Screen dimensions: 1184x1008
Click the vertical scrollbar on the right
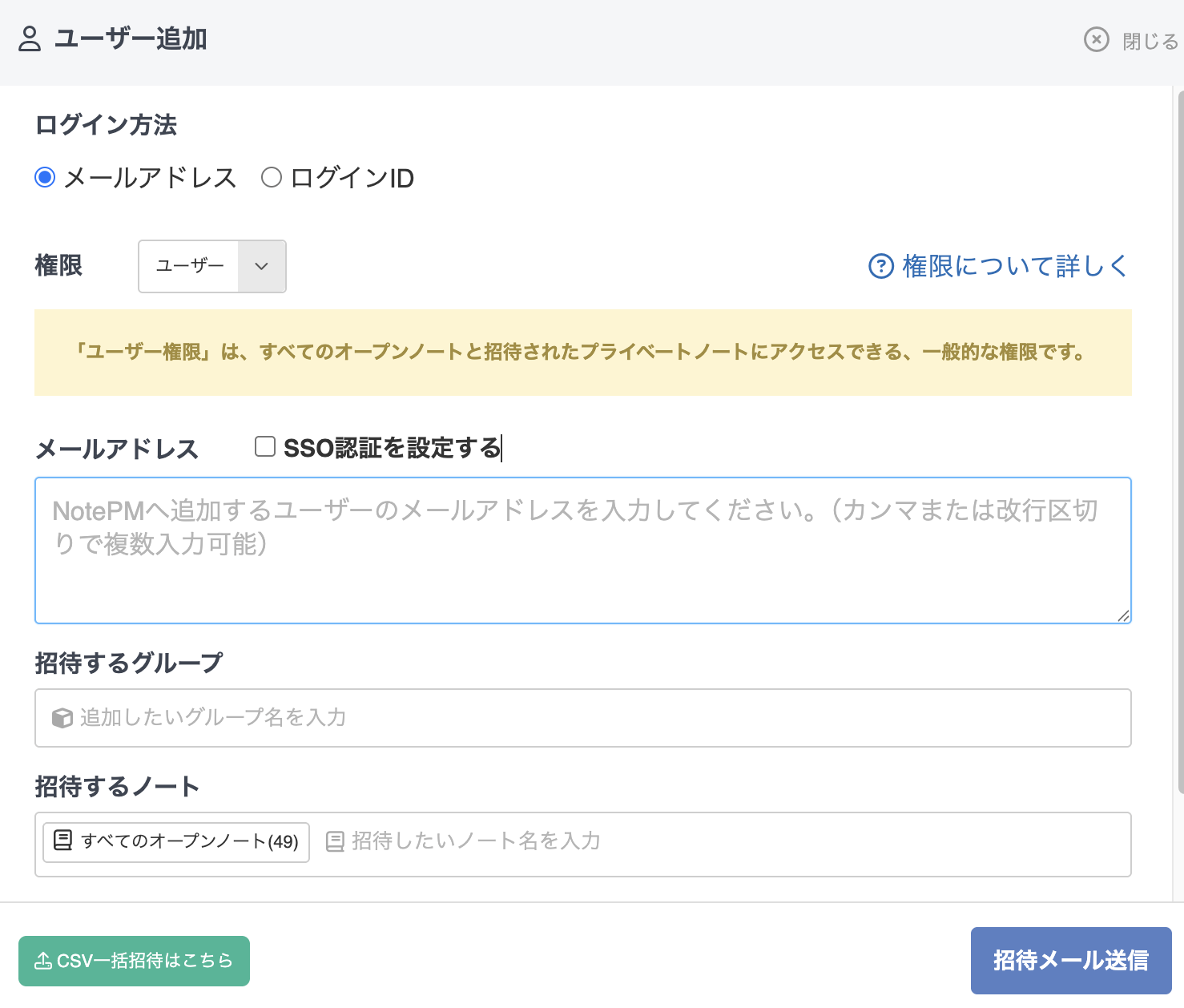point(1179,441)
